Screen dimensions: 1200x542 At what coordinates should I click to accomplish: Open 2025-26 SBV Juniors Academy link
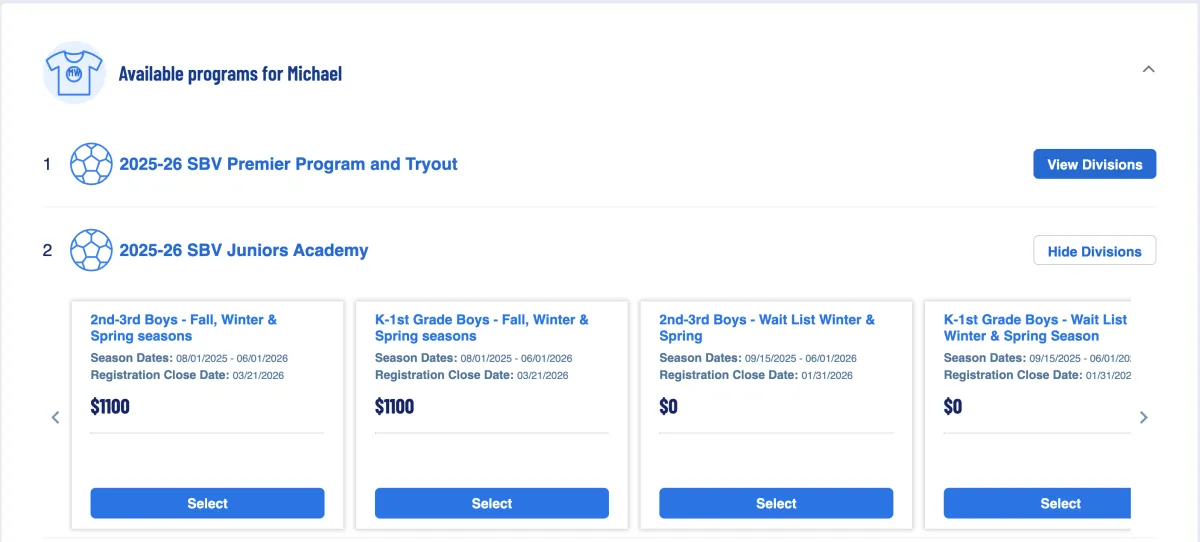[x=243, y=250]
